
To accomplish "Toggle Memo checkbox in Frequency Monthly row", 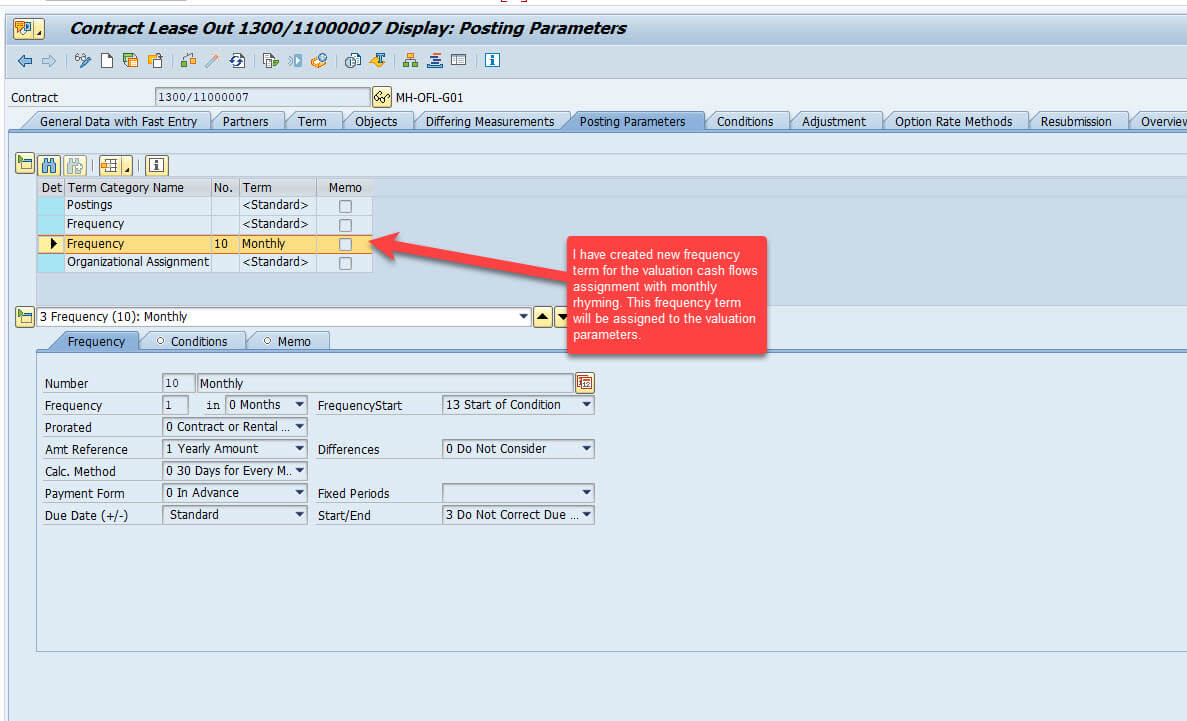I will pyautogui.click(x=345, y=244).
